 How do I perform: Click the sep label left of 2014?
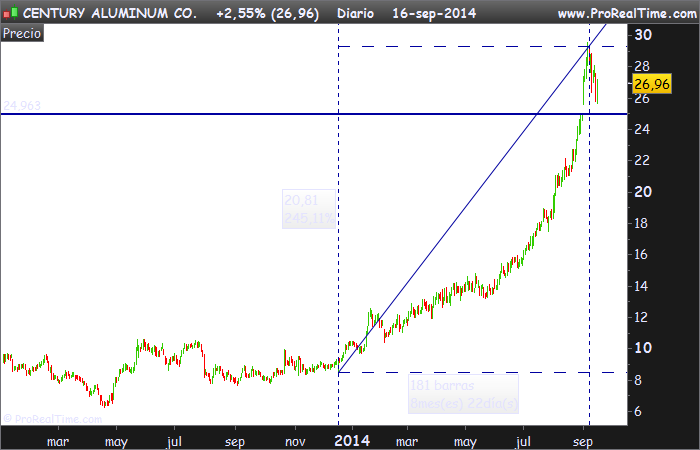(235, 442)
